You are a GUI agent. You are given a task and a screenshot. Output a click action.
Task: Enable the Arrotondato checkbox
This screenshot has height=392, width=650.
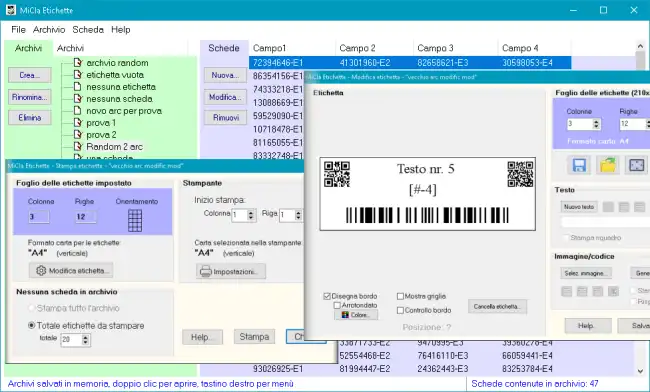click(x=337, y=305)
